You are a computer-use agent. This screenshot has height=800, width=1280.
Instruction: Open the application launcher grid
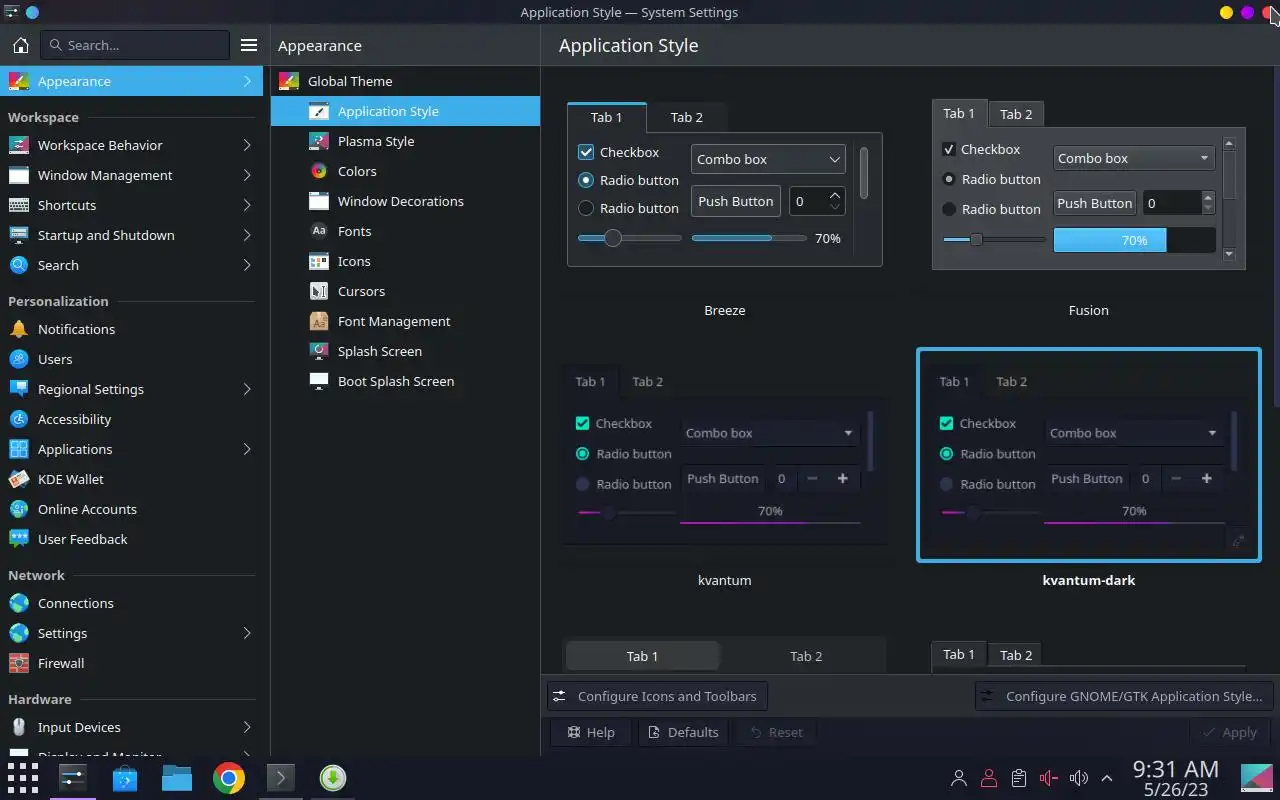pyautogui.click(x=22, y=778)
